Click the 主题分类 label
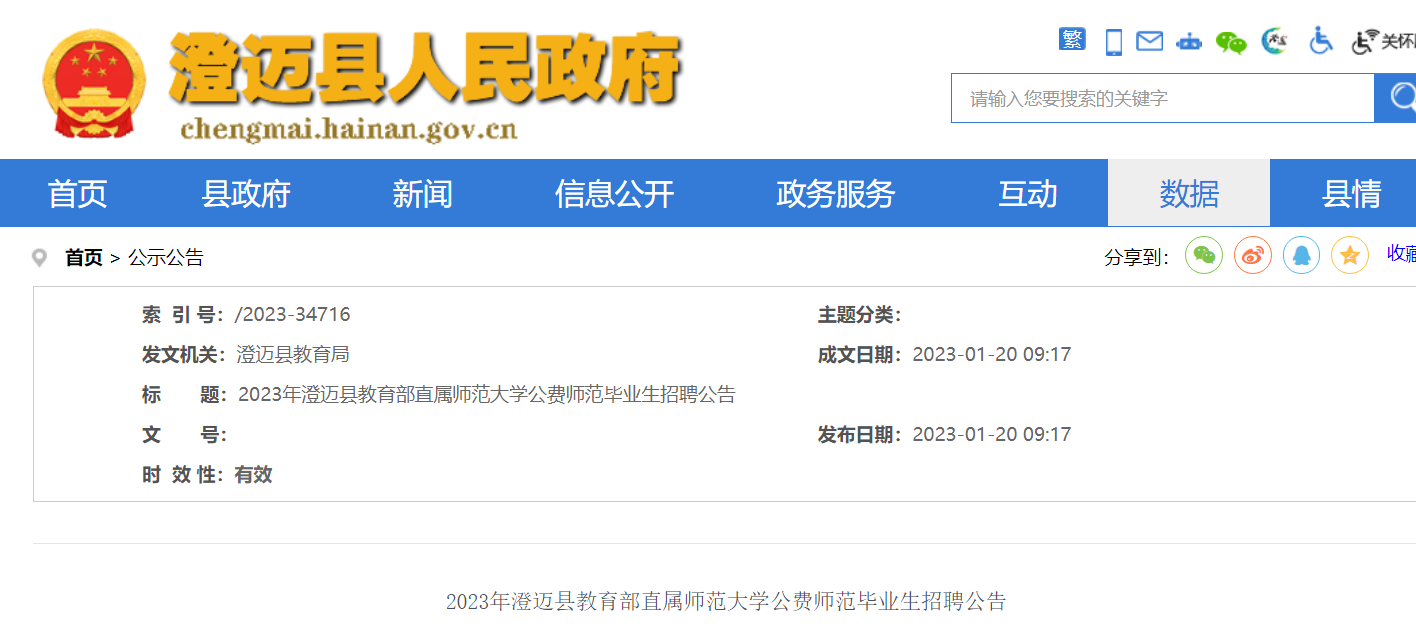The image size is (1416, 631). point(859,315)
